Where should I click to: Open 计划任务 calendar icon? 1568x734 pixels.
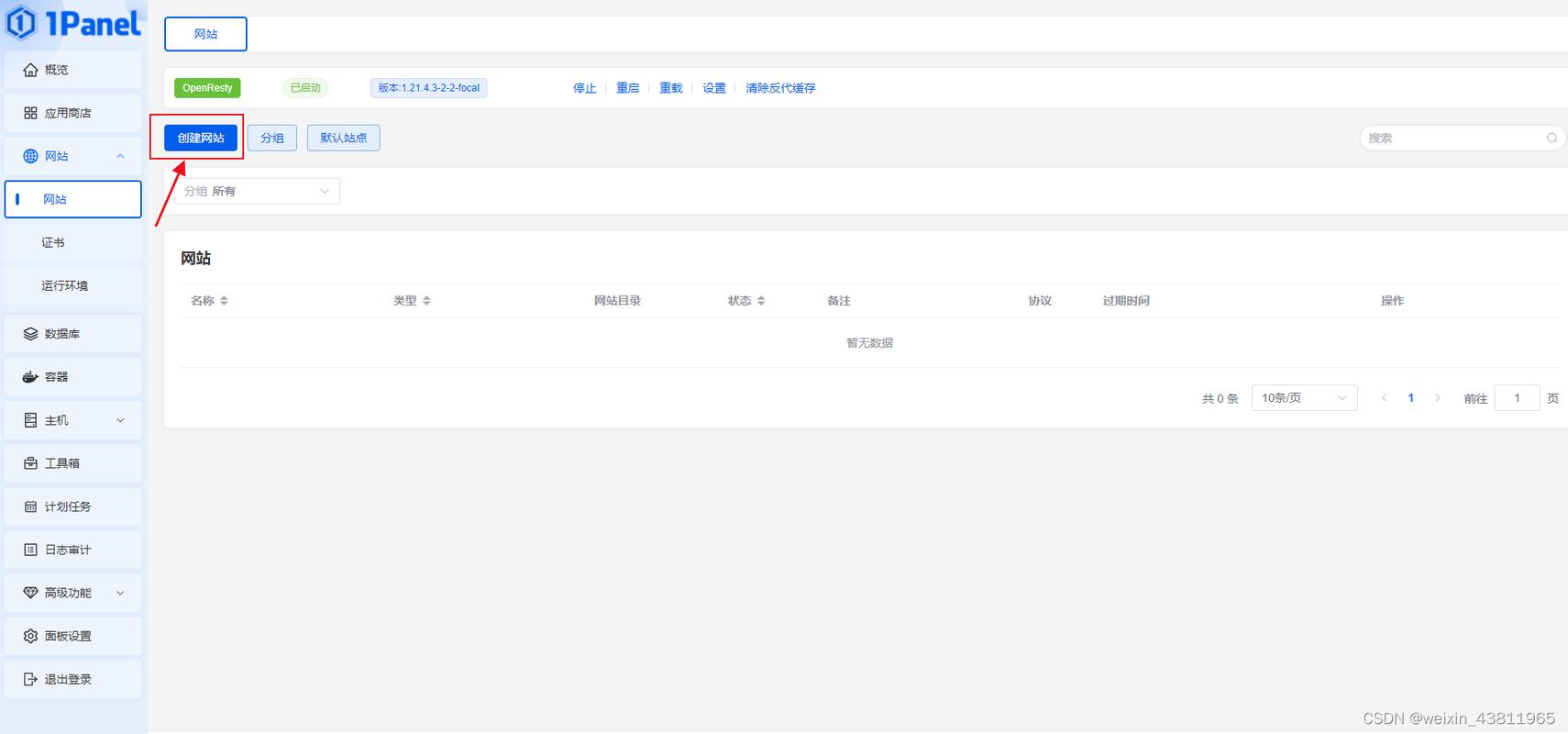30,506
